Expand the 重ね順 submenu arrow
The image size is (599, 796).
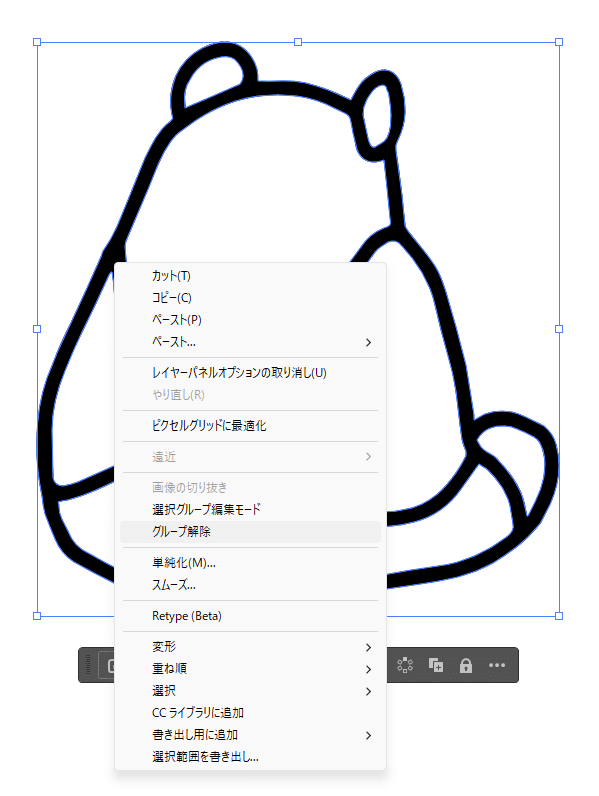click(x=369, y=669)
